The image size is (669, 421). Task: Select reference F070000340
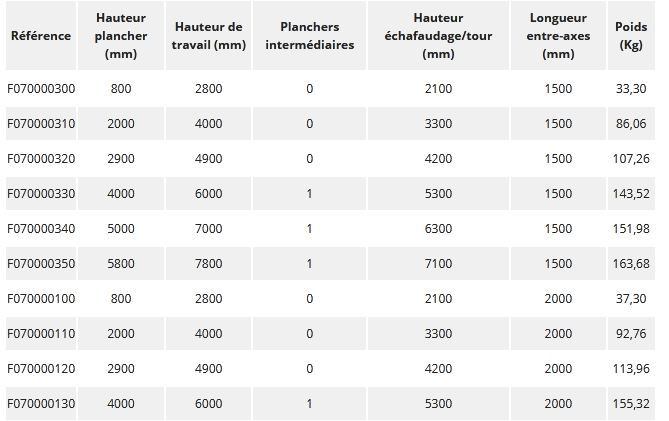click(x=41, y=229)
